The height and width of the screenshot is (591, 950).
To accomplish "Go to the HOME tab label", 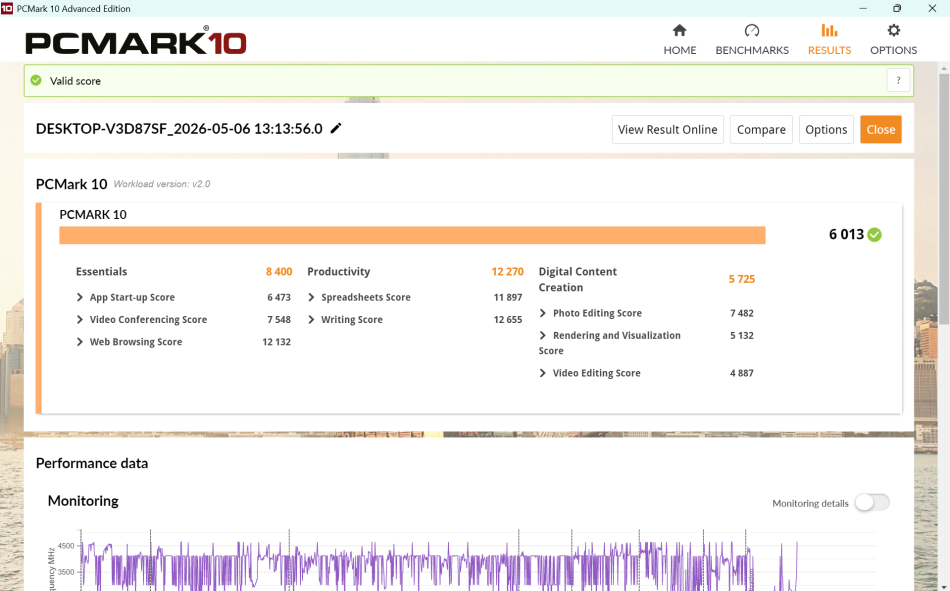I will click(x=679, y=50).
